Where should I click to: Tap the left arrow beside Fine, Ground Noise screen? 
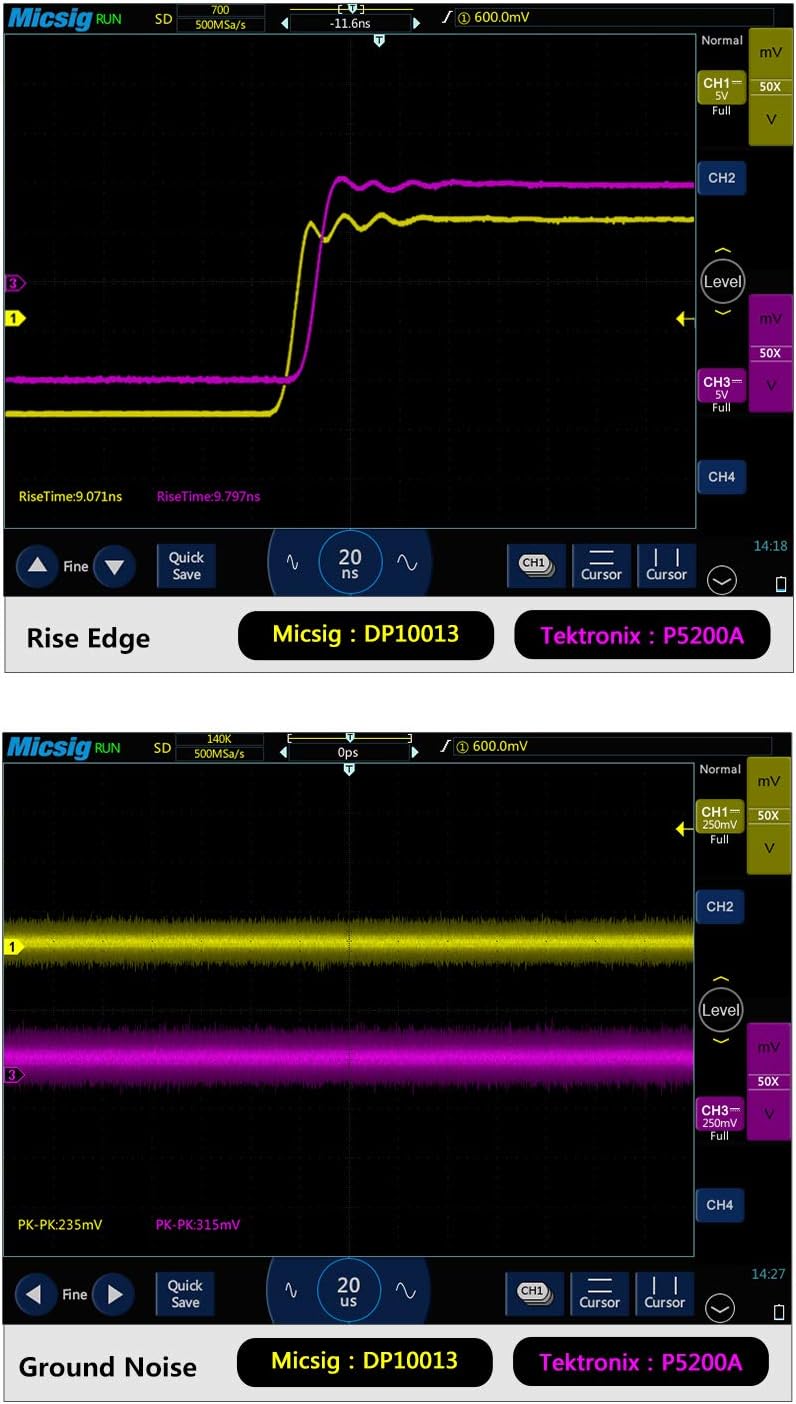pyautogui.click(x=36, y=1294)
